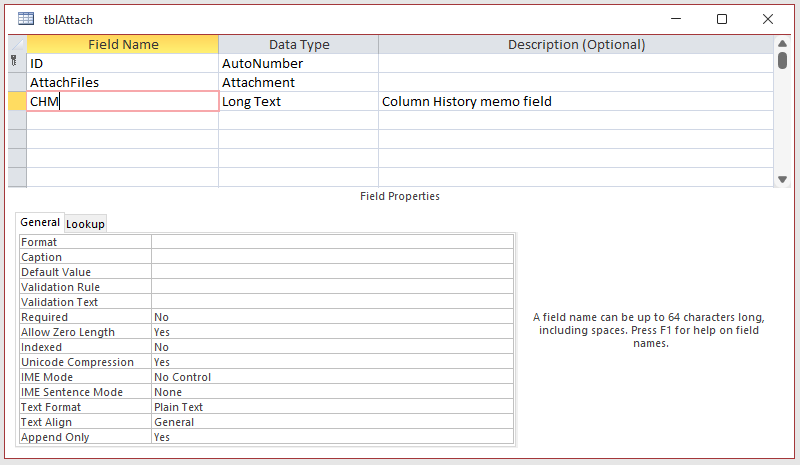
Task: Open the AutoNumber data type cell
Action: point(298,63)
